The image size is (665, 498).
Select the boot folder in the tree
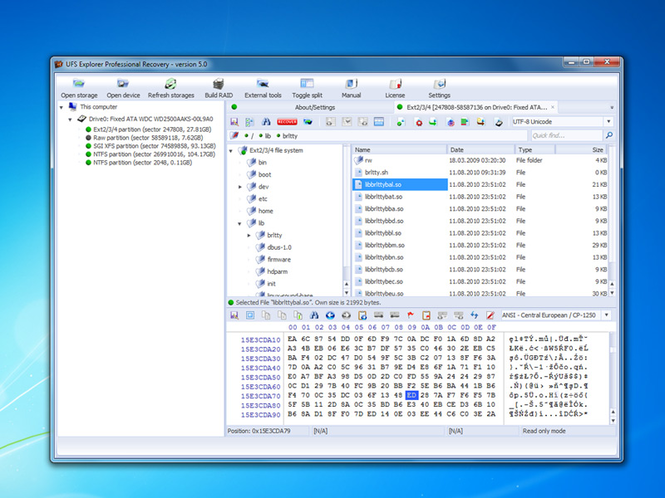point(265,174)
